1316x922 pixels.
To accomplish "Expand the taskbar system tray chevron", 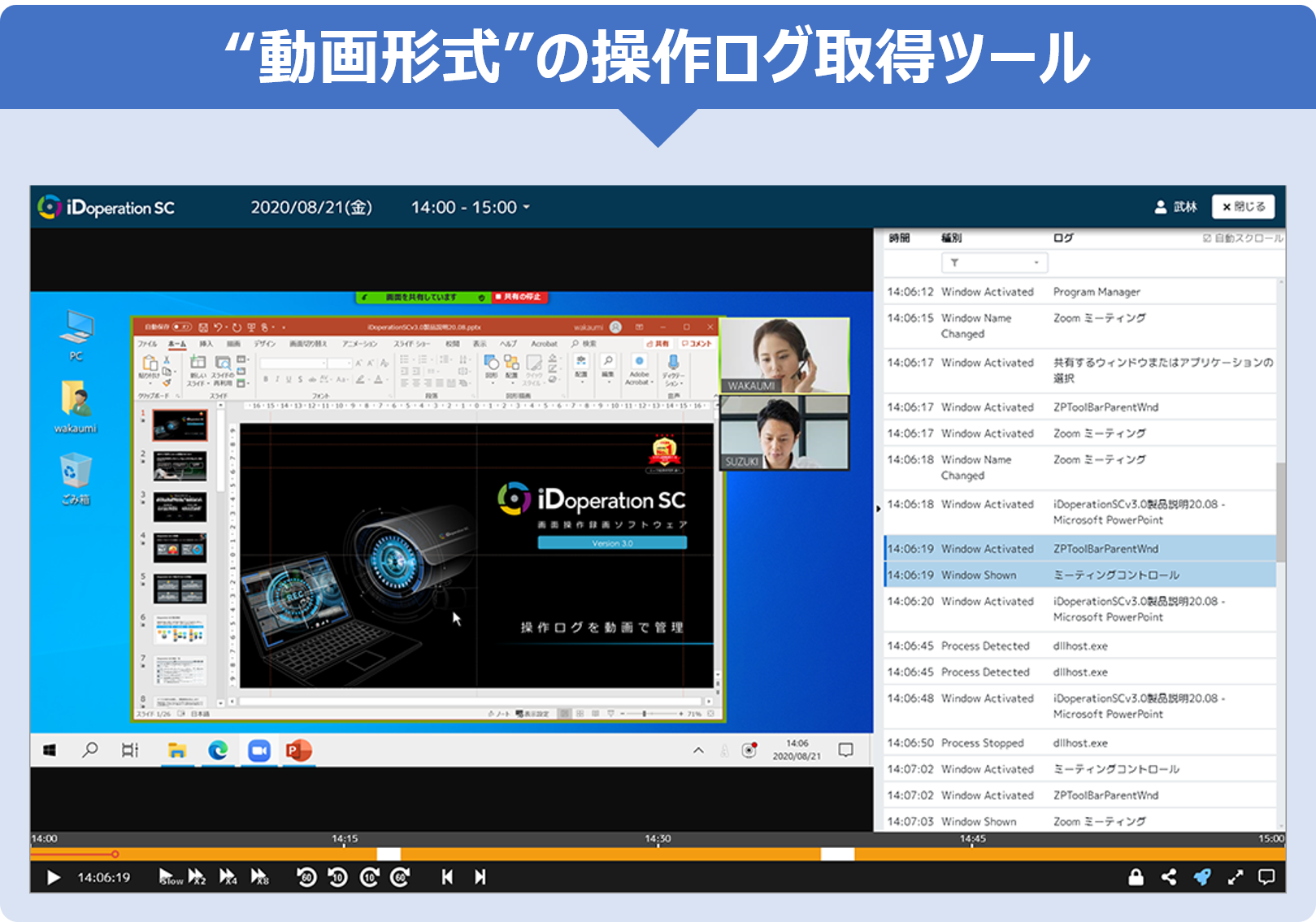I will pyautogui.click(x=698, y=750).
